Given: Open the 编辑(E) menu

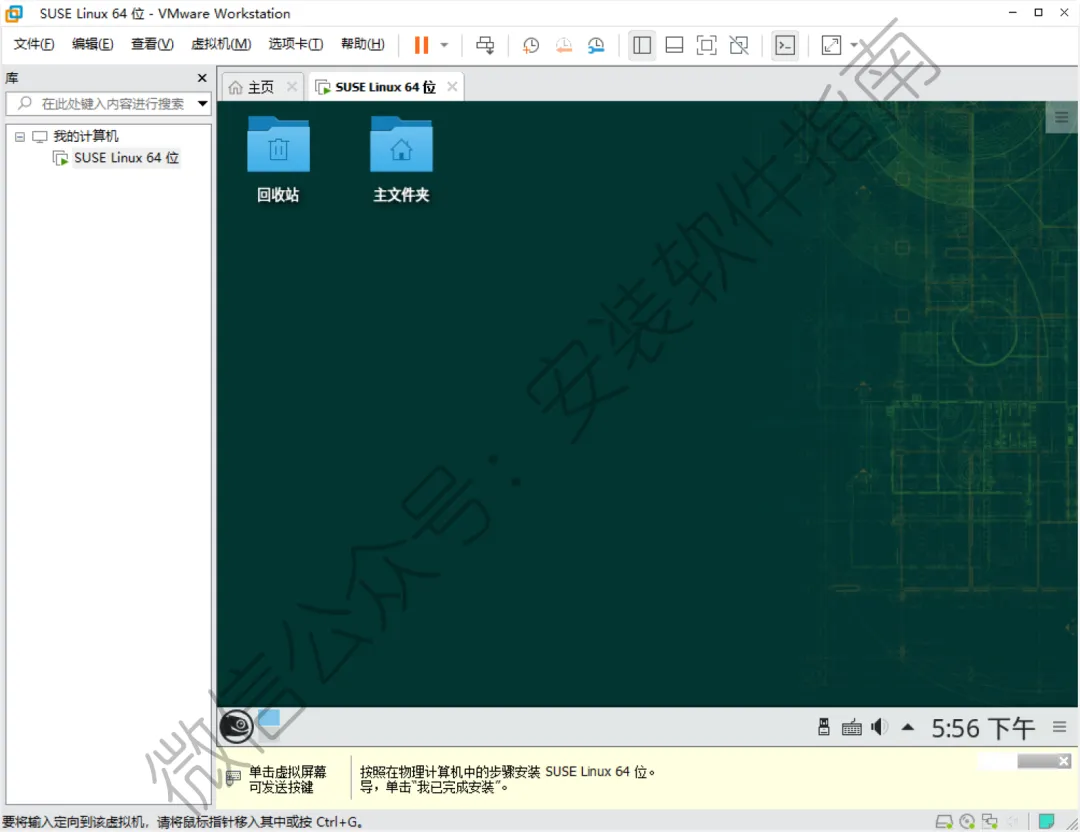Looking at the screenshot, I should [x=92, y=44].
